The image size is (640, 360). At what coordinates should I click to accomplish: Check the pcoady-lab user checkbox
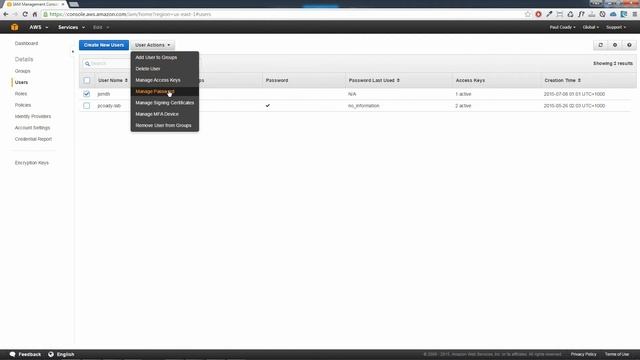[87, 106]
